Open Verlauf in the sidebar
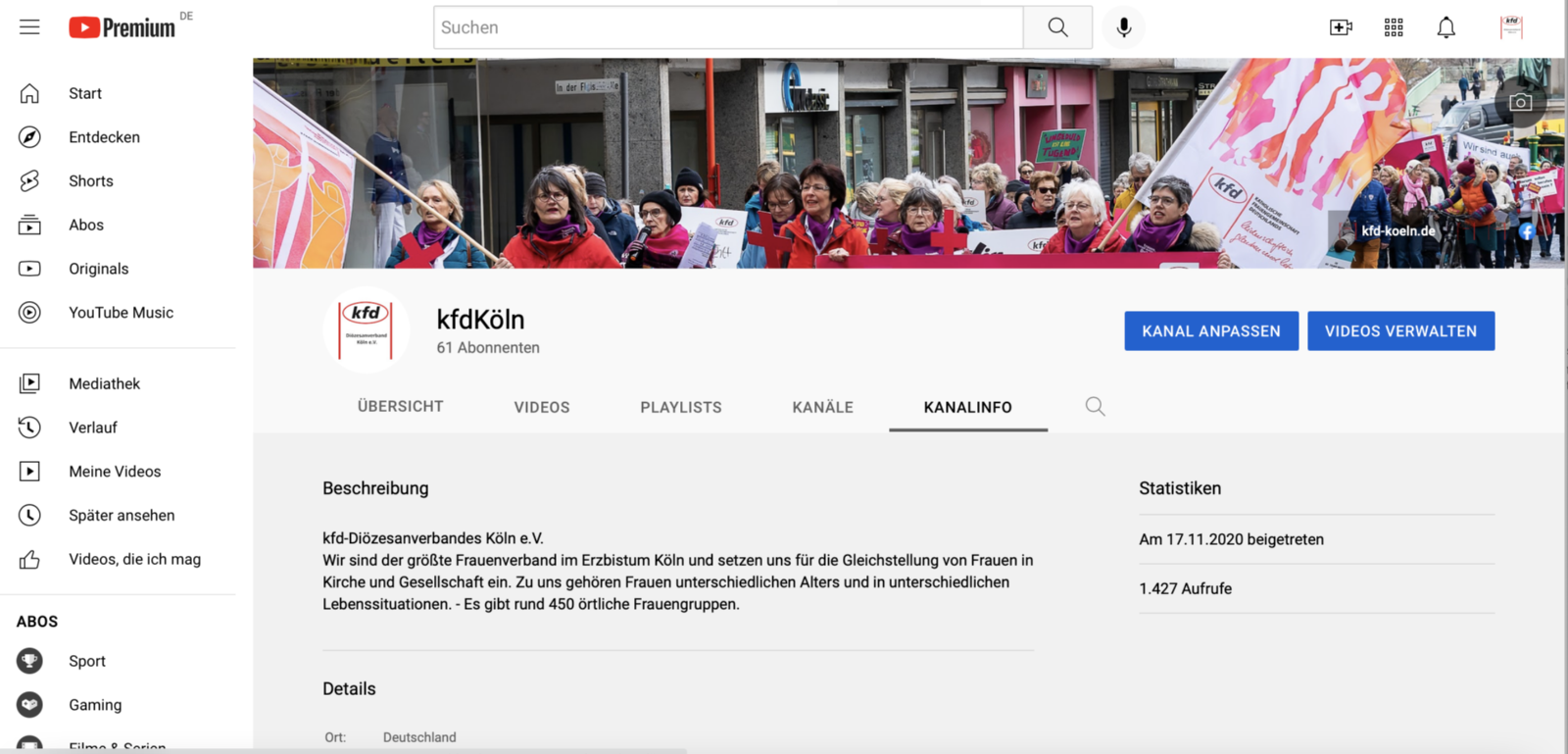This screenshot has height=754, width=1568. [x=93, y=427]
